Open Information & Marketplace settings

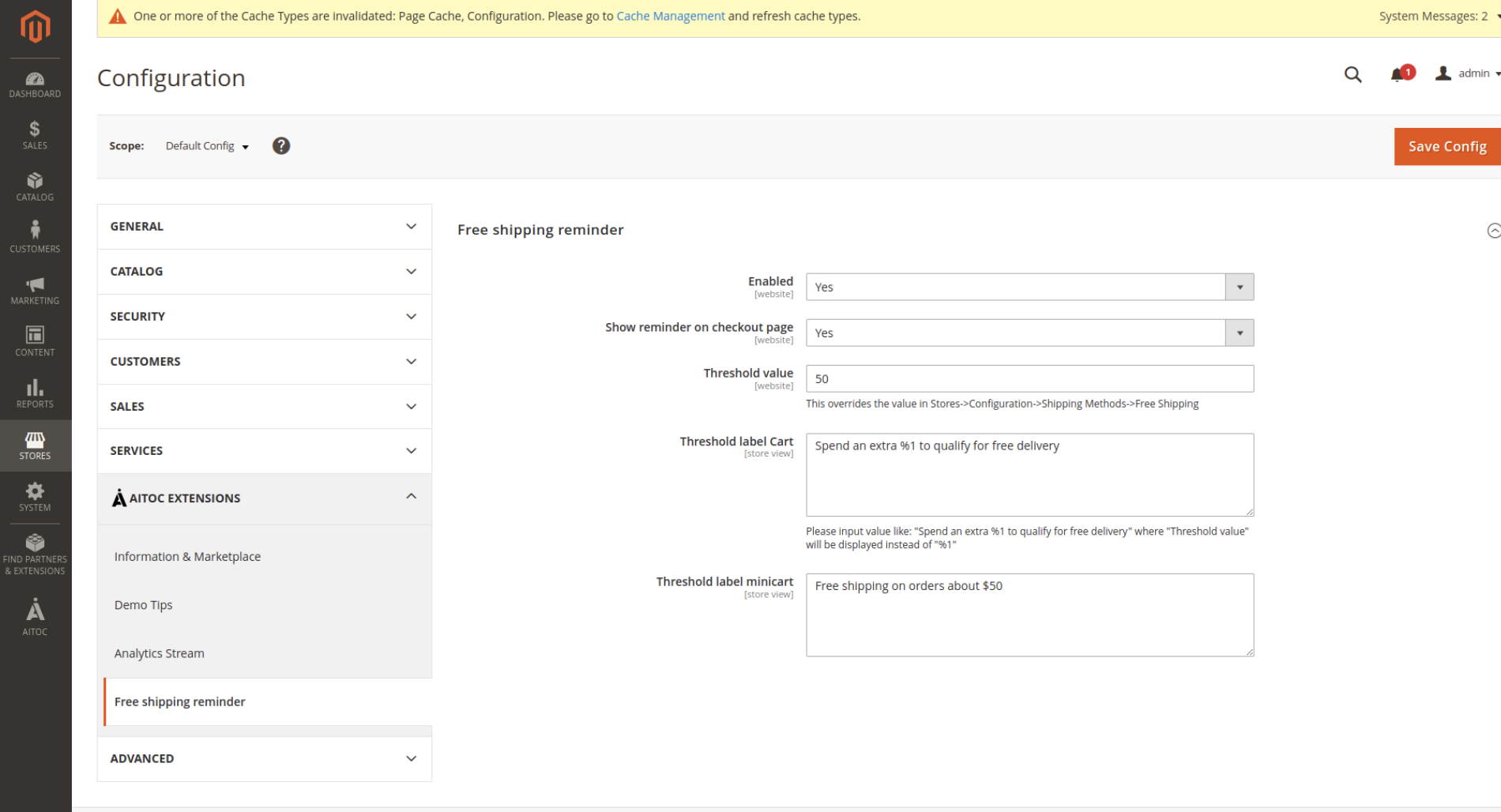(187, 557)
